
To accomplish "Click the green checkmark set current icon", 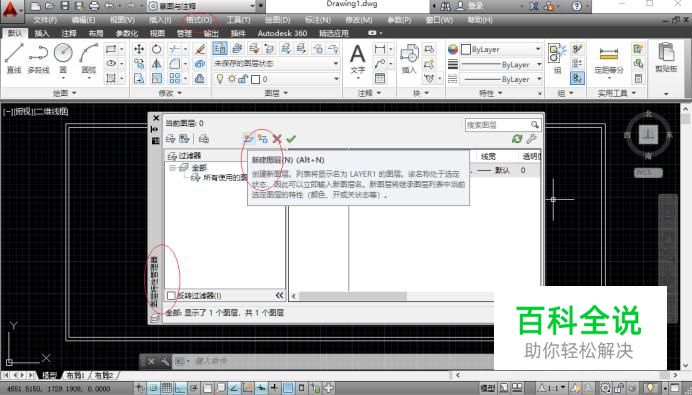I will 291,139.
